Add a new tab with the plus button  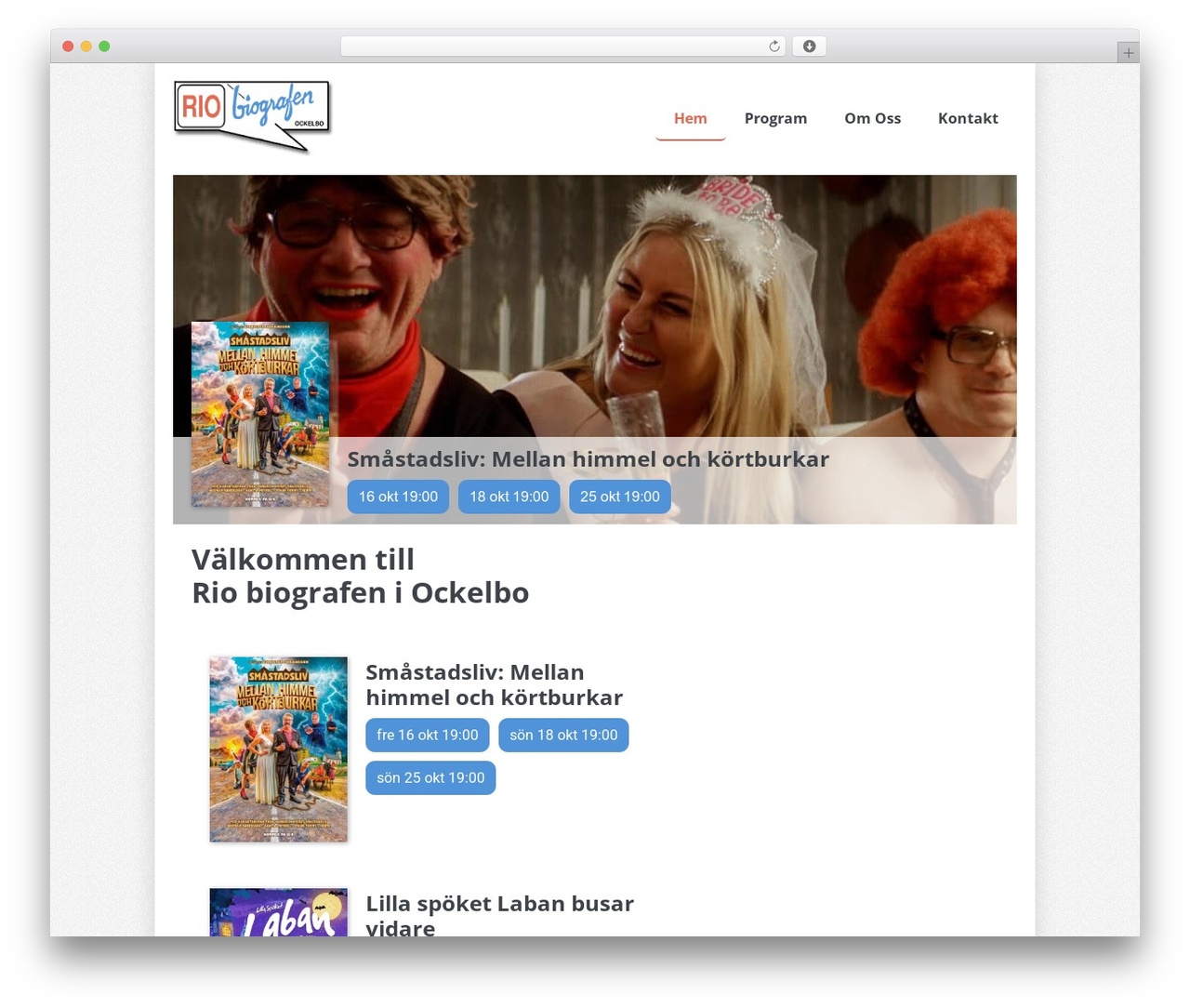tap(1128, 53)
